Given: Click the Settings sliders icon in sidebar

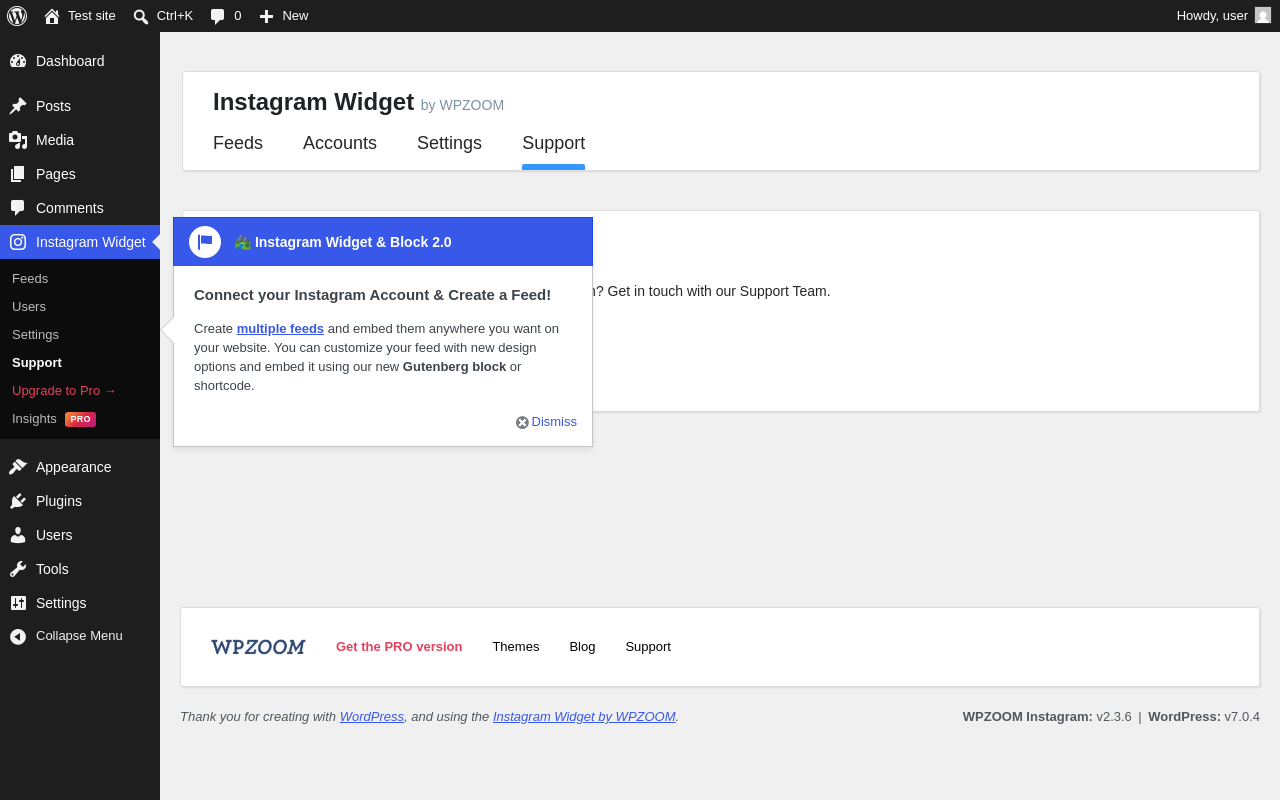Looking at the screenshot, I should coord(18,603).
